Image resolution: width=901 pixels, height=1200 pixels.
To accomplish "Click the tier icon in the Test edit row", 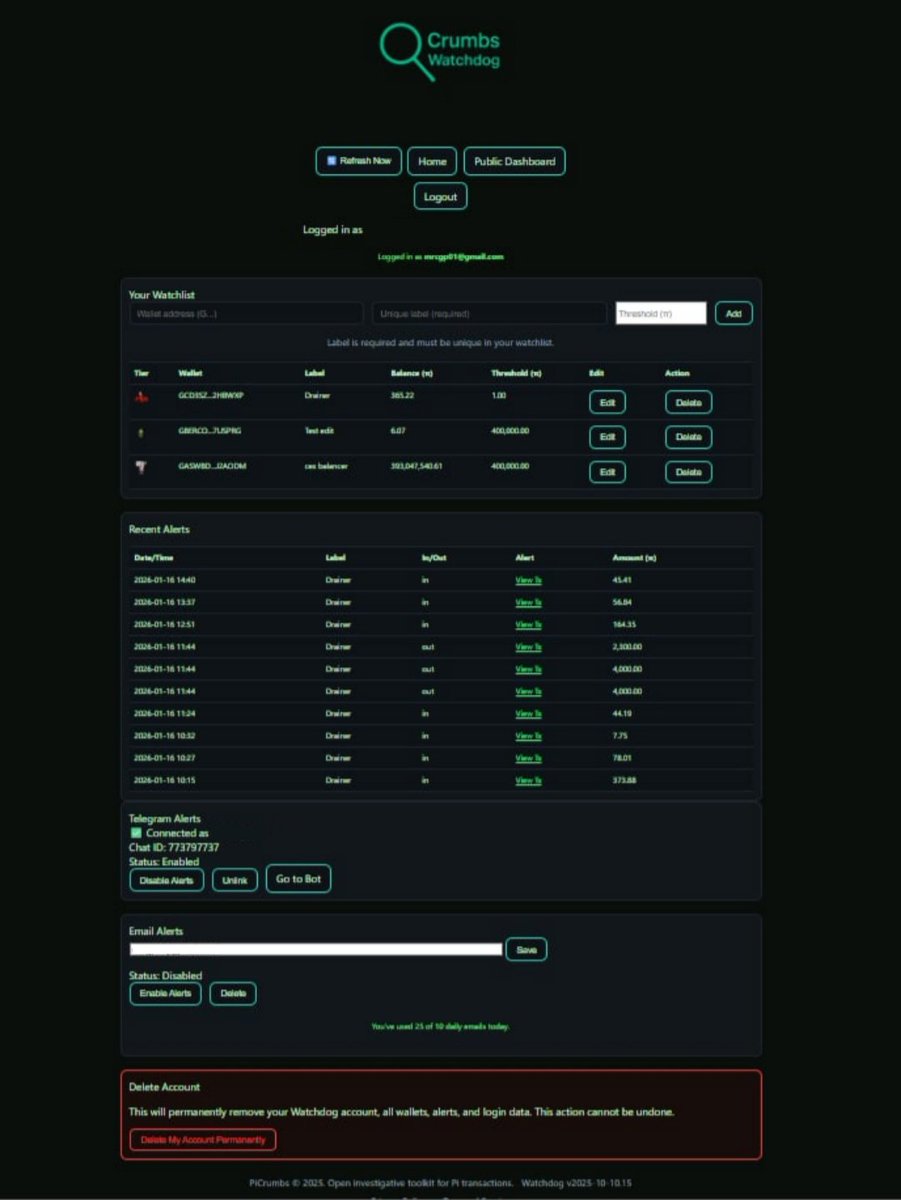I will [x=140, y=432].
